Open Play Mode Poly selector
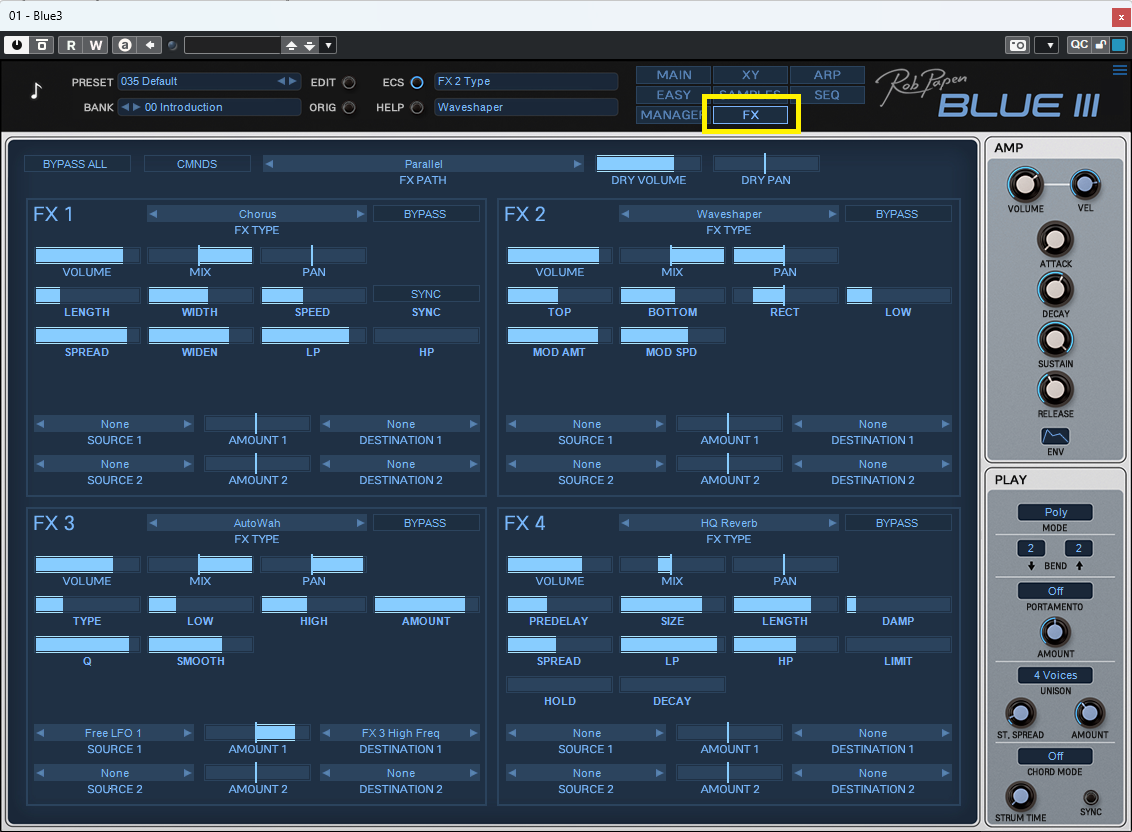This screenshot has width=1132, height=832. pos(1055,512)
